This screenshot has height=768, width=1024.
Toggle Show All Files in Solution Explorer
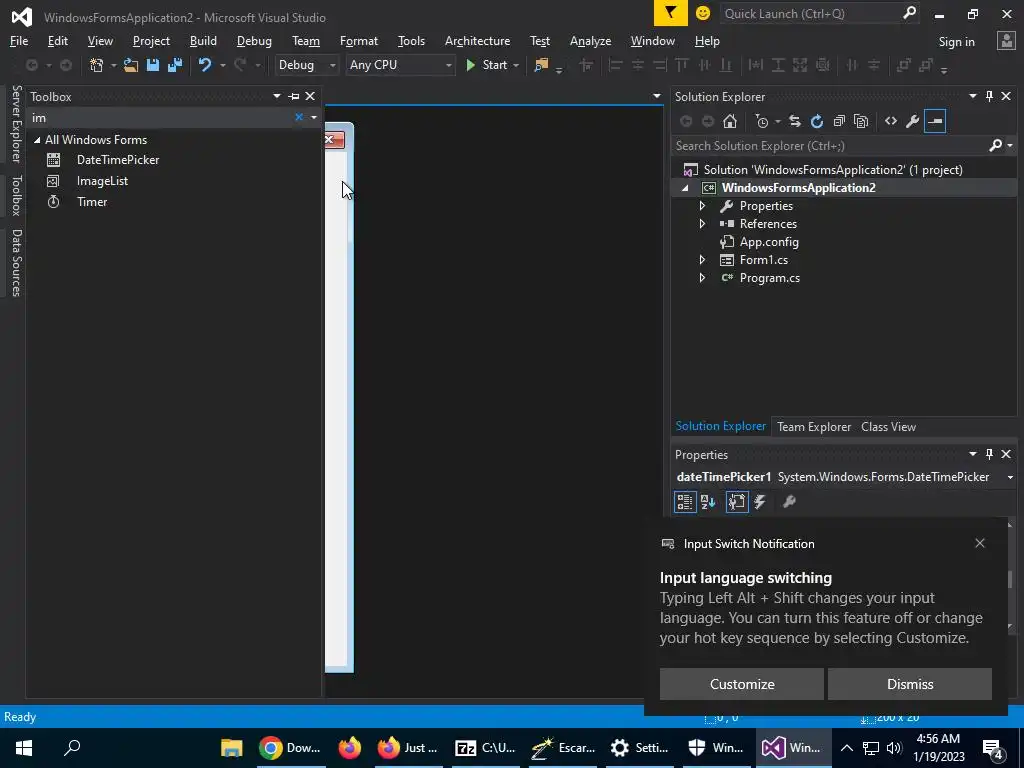pyautogui.click(x=861, y=121)
